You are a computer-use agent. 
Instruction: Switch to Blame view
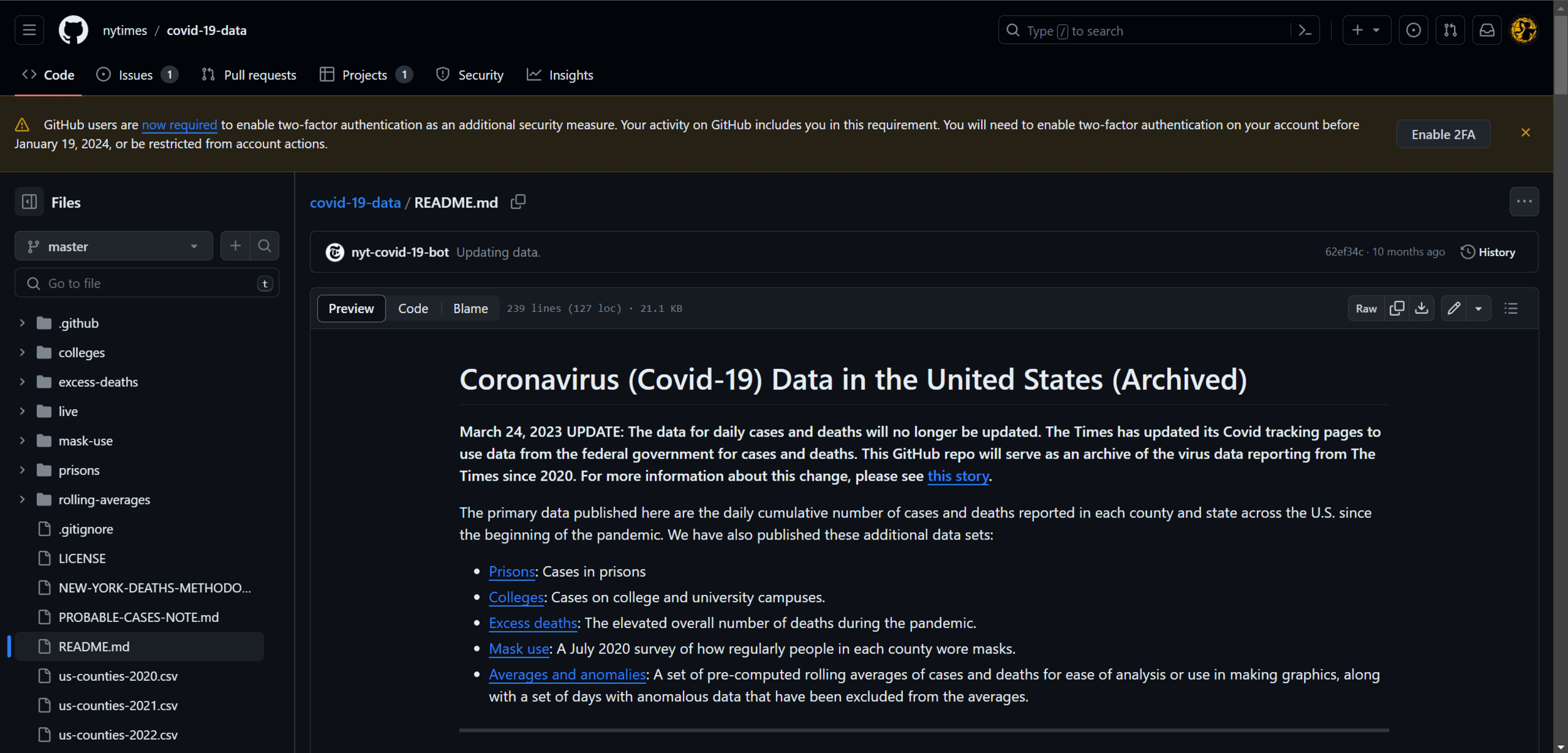tap(470, 308)
